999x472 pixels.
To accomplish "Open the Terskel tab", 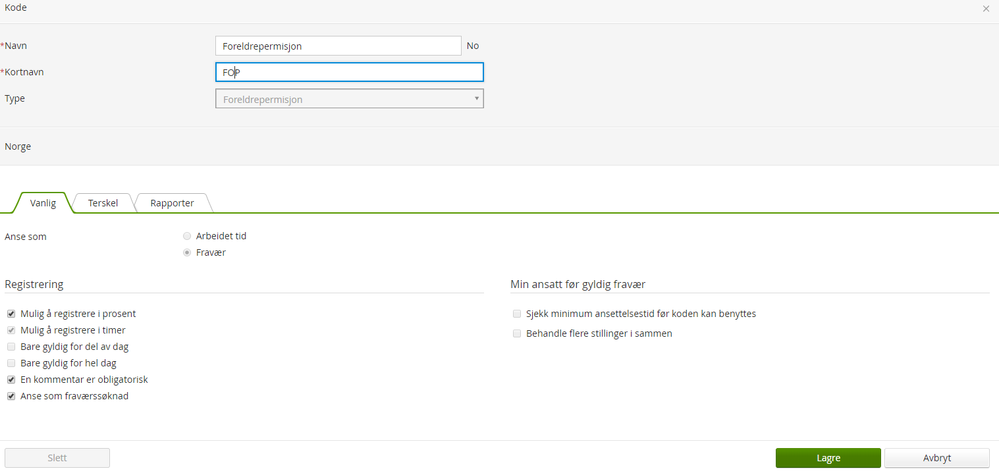I will 103,203.
